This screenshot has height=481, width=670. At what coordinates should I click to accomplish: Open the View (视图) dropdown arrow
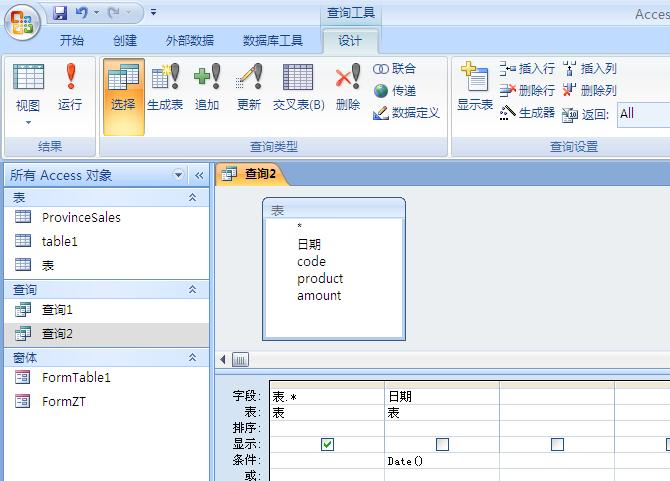pyautogui.click(x=28, y=123)
